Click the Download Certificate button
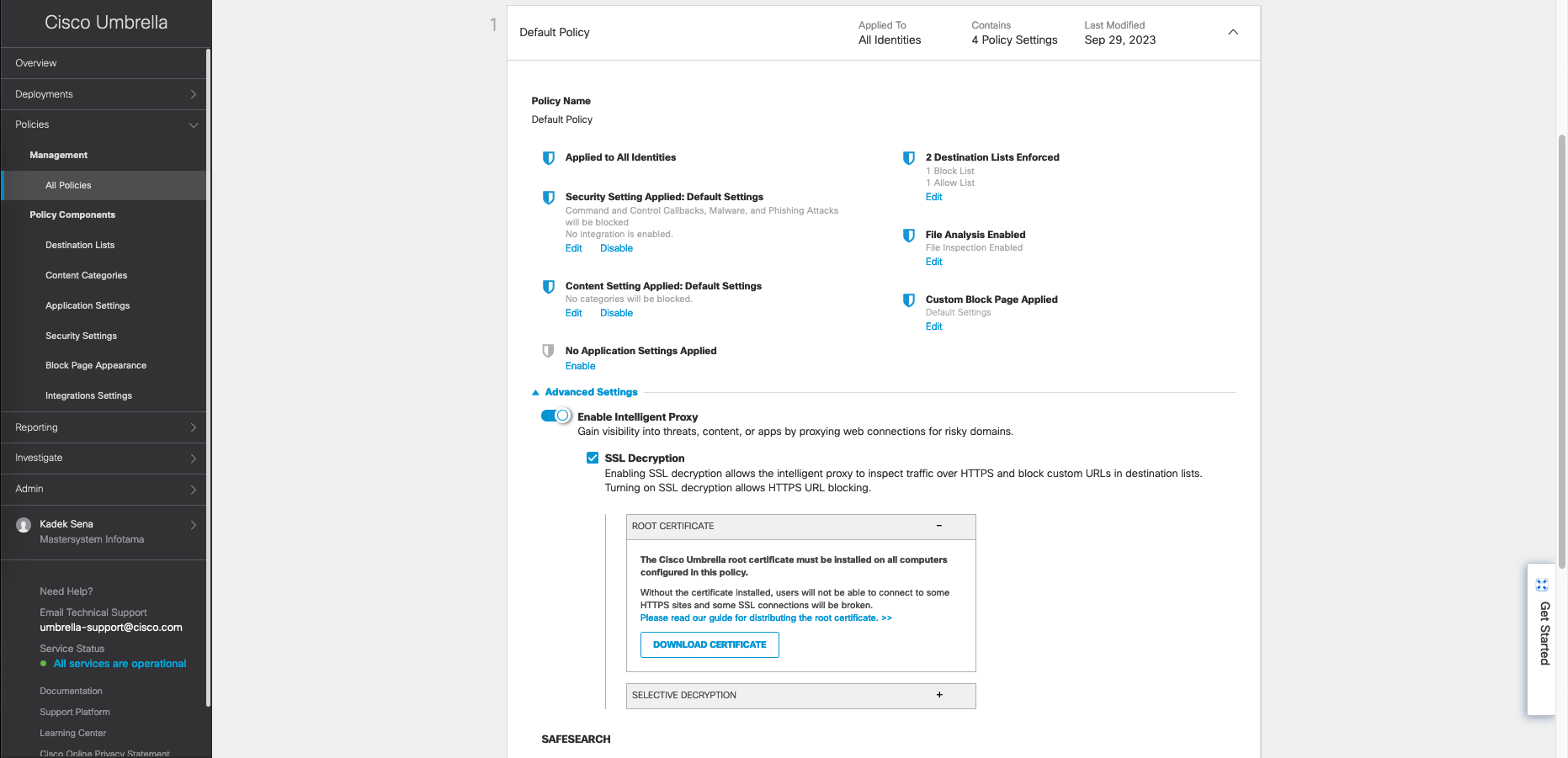Image resolution: width=1568 pixels, height=758 pixels. (x=709, y=644)
